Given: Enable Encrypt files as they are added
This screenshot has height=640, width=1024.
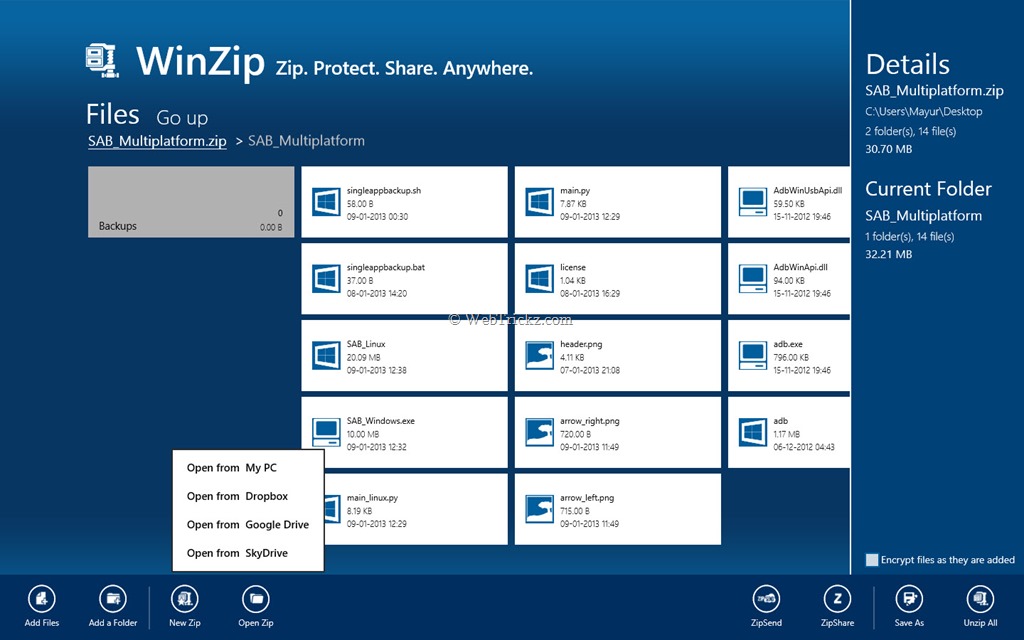Looking at the screenshot, I should tap(872, 560).
